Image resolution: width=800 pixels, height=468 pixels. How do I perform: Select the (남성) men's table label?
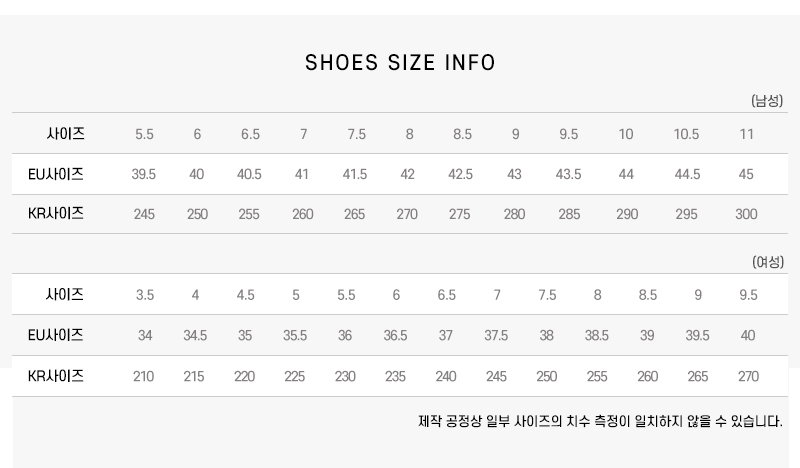point(766,101)
